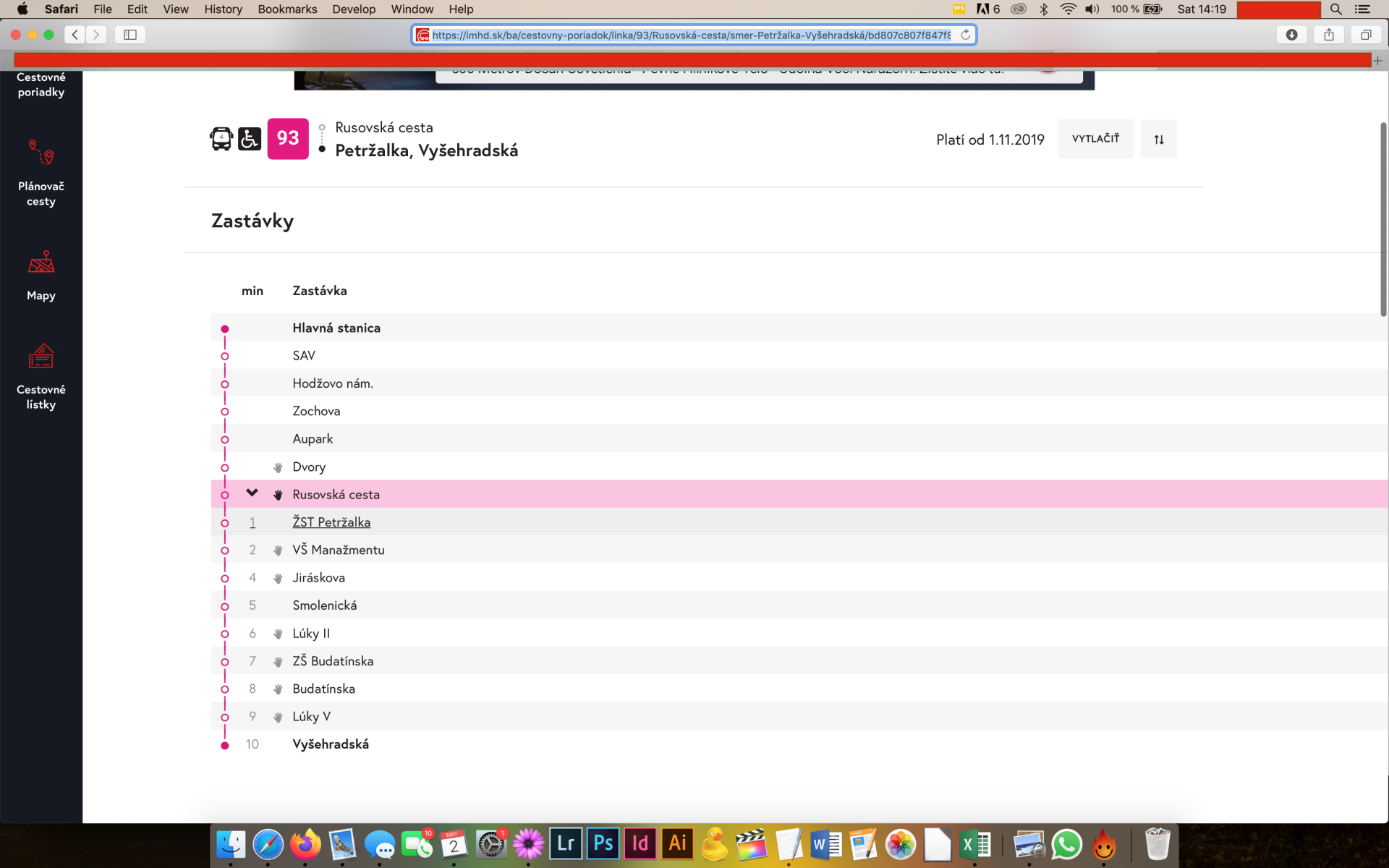Click the Safari URL address field

click(x=691, y=35)
